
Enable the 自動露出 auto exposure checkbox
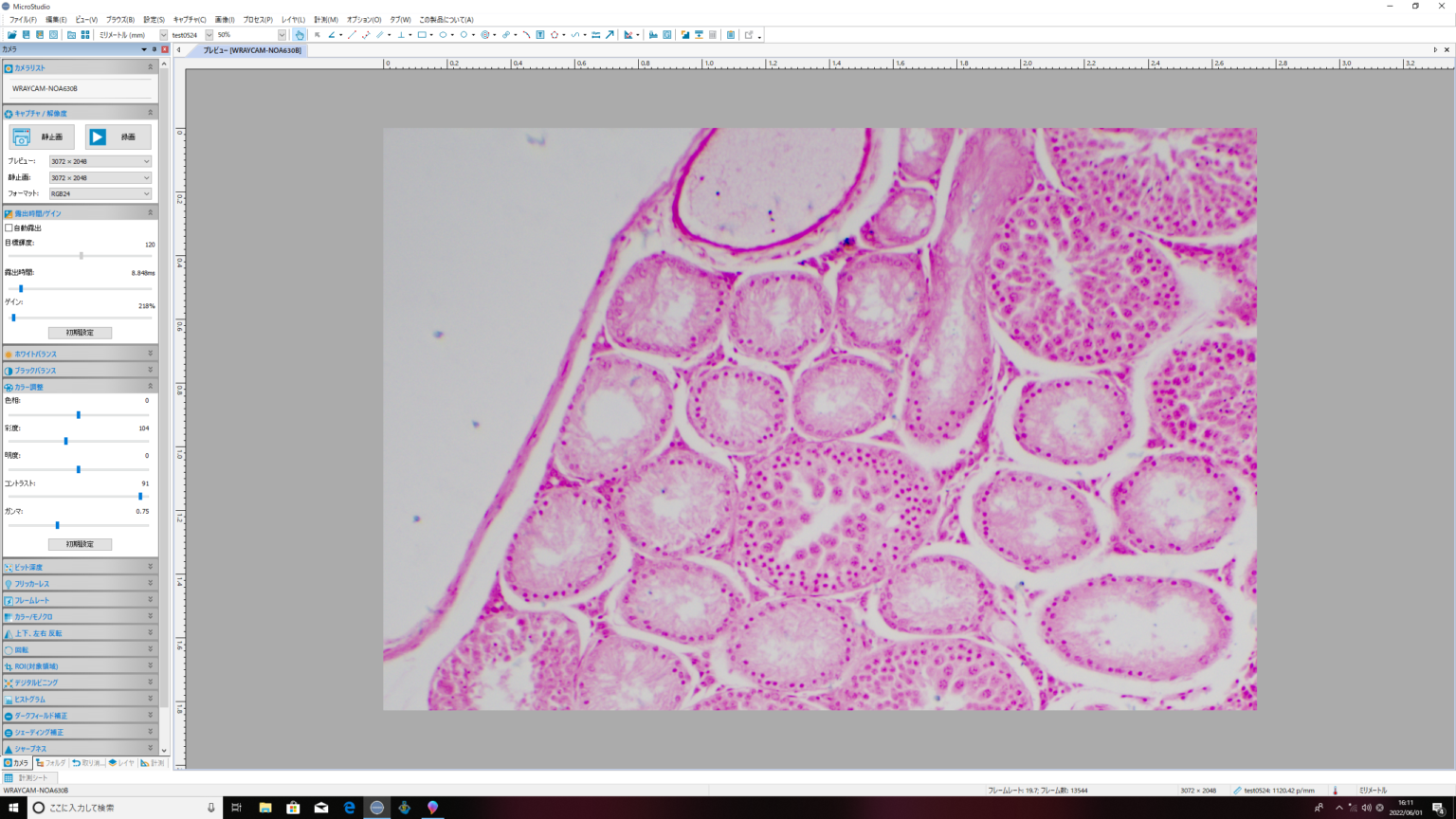[x=9, y=228]
